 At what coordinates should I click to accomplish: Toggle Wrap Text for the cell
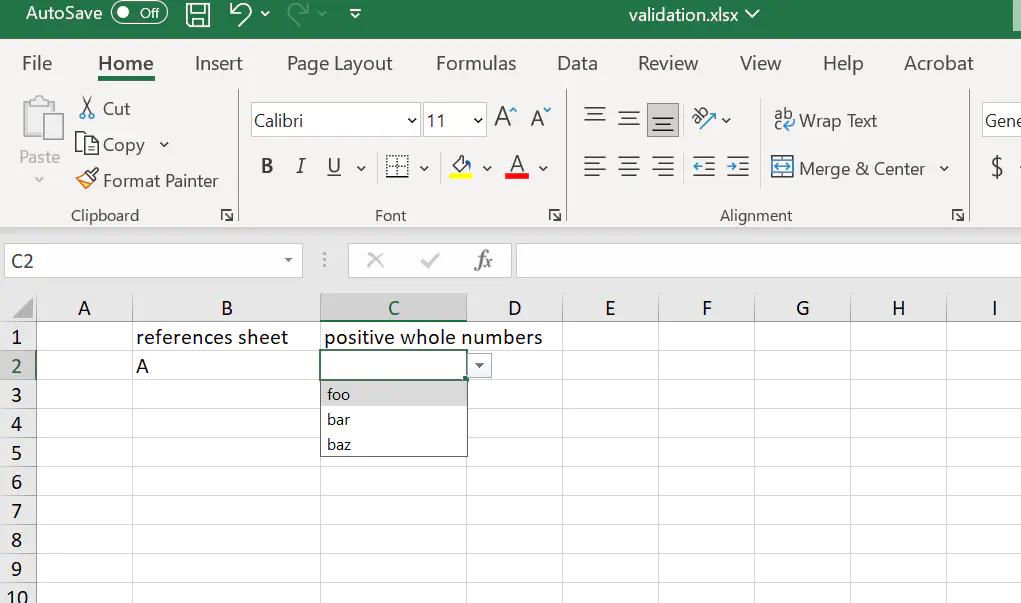pos(826,121)
